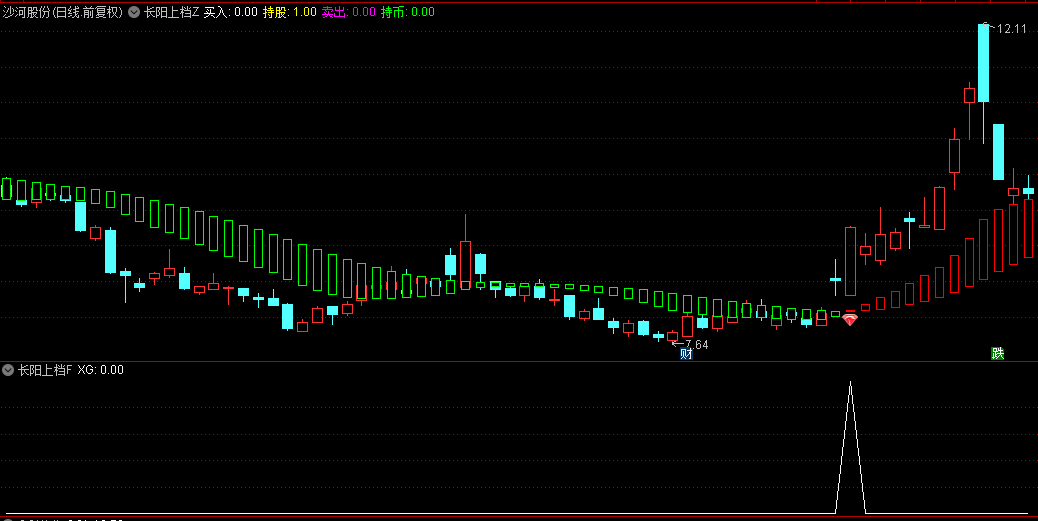Open the 财 financial info marker
Image resolution: width=1038 pixels, height=521 pixels.
coord(686,354)
